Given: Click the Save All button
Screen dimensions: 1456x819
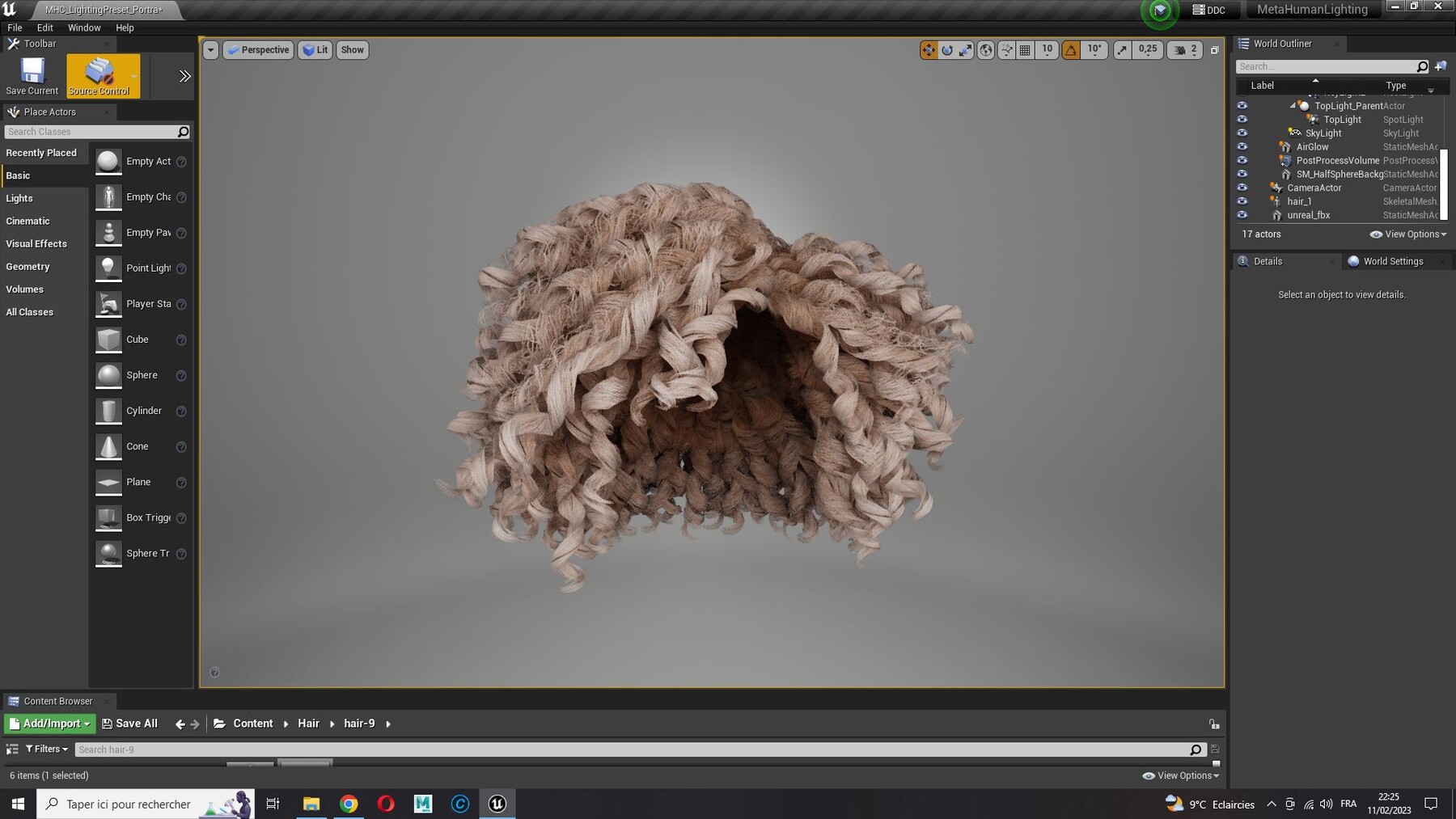Looking at the screenshot, I should click(129, 724).
